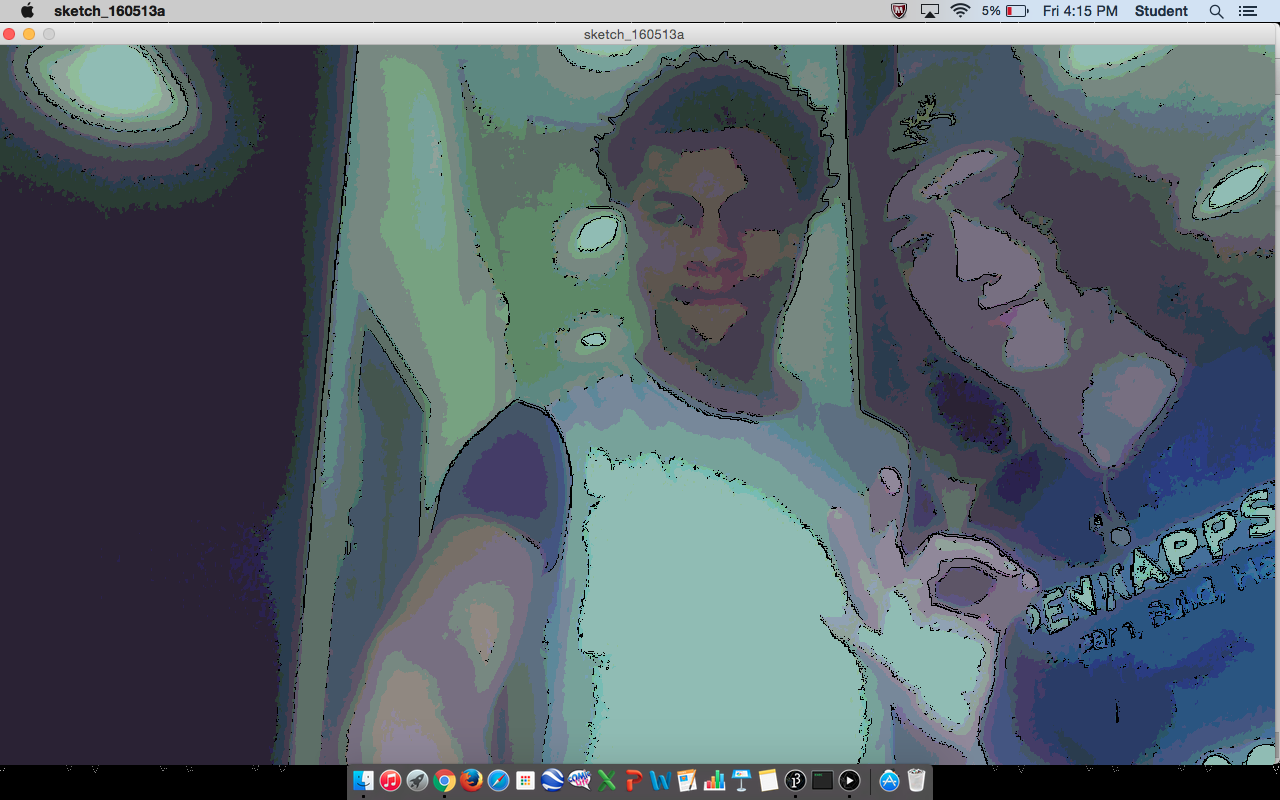Switch to the Processing 3 dock icon
1280x800 pixels.
coord(796,781)
